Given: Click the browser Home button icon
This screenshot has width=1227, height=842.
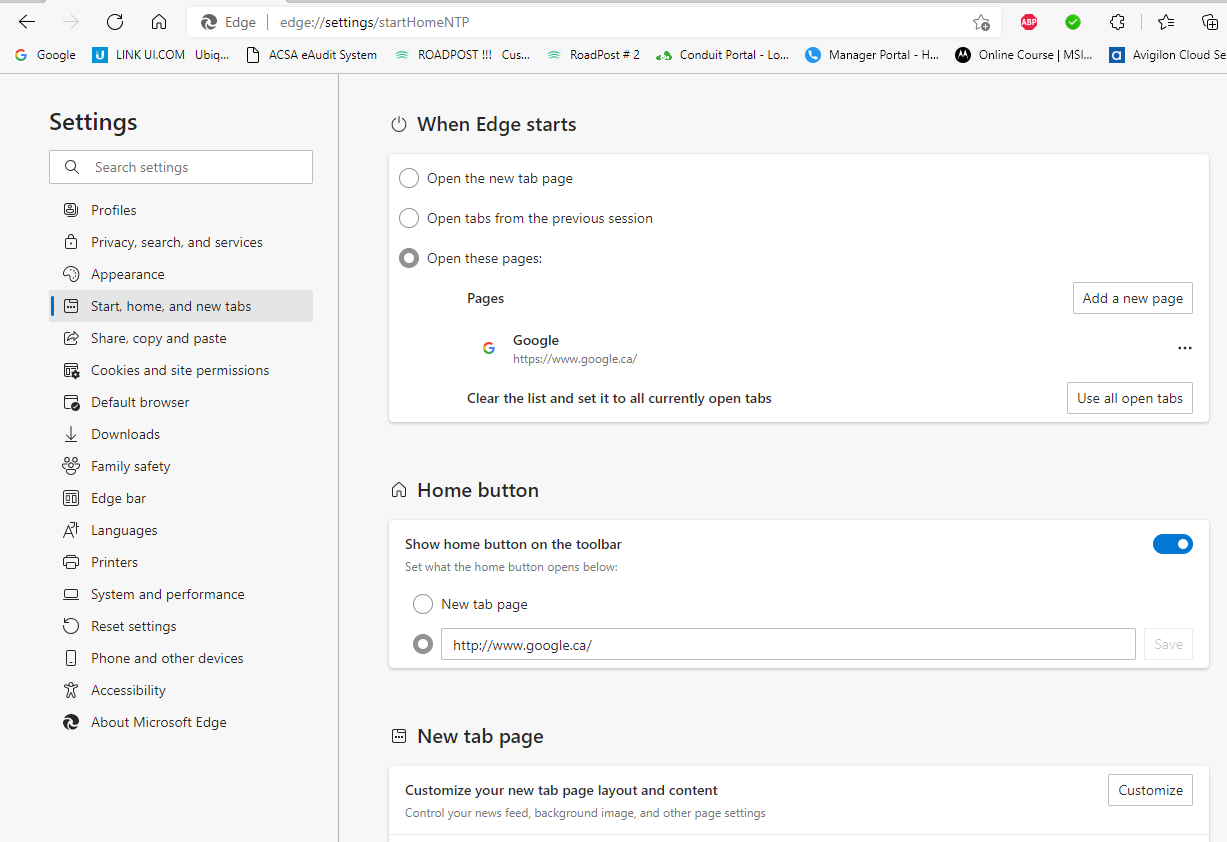Looking at the screenshot, I should coord(158,21).
